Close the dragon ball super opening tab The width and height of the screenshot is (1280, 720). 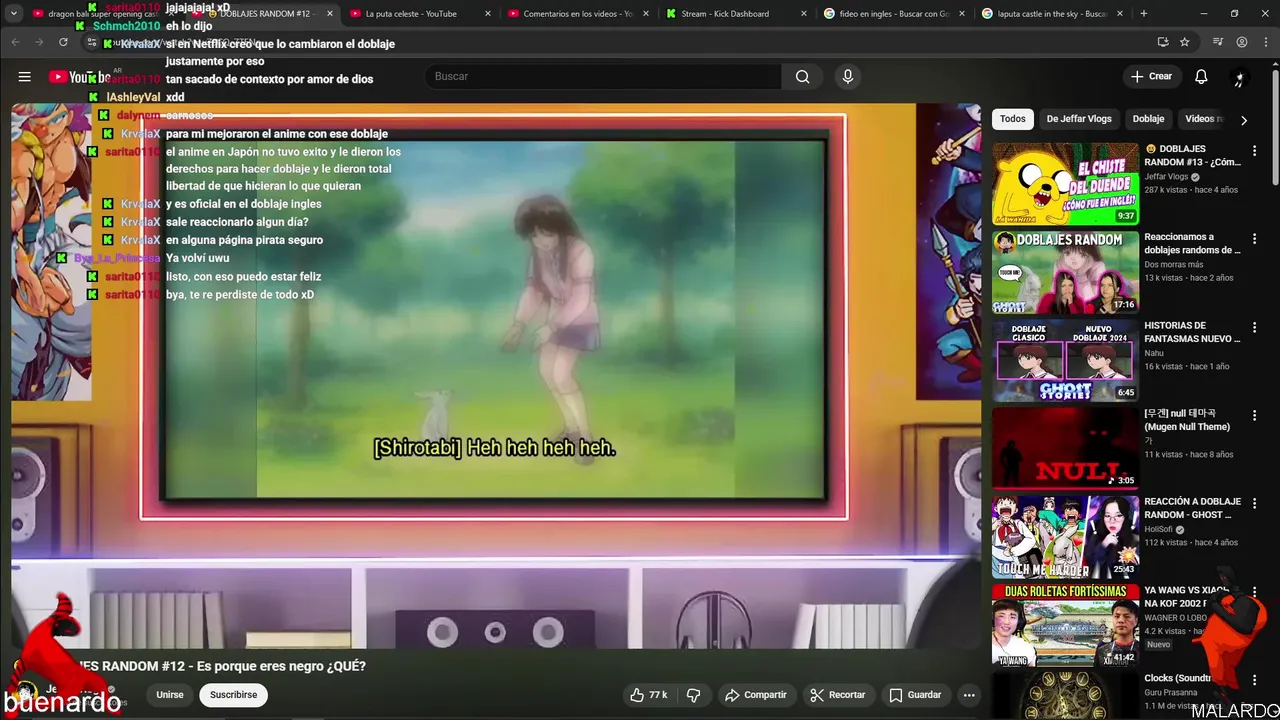(x=171, y=14)
